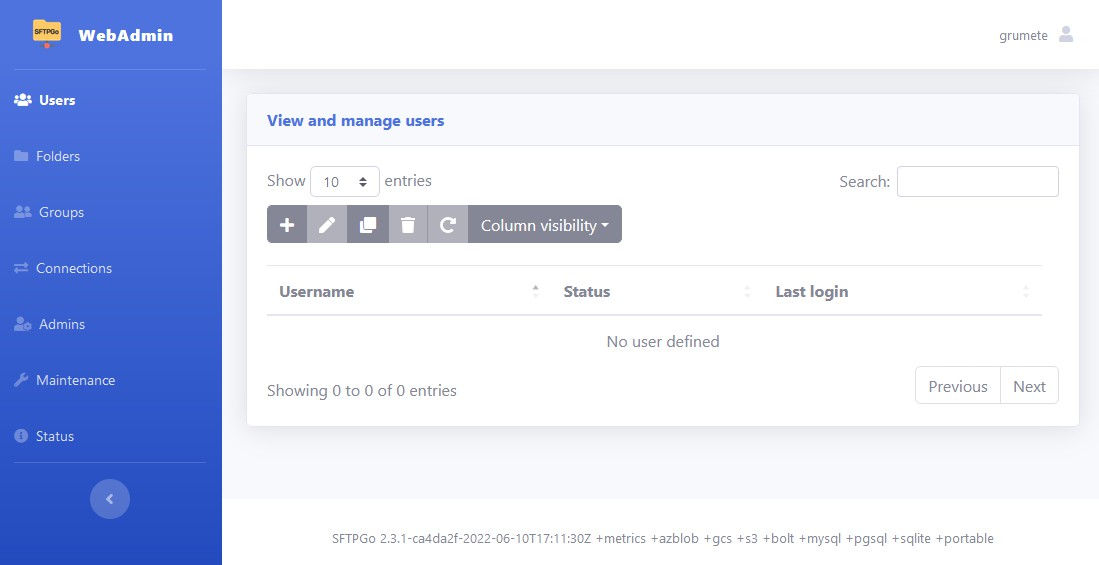Navigate to Connections page
1099x565 pixels.
73,268
